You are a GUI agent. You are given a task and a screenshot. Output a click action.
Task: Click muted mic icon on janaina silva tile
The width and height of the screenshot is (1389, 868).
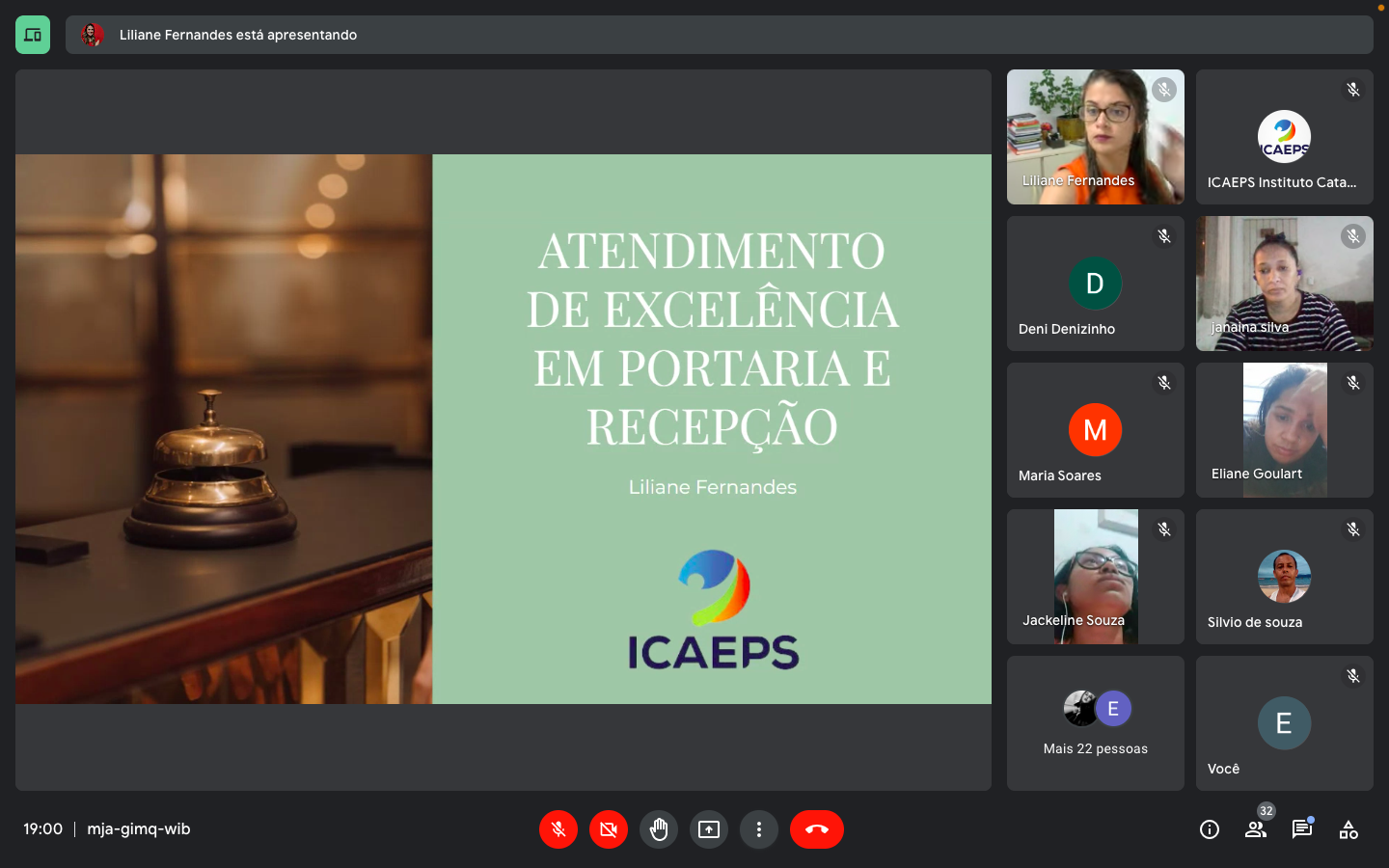point(1353,236)
